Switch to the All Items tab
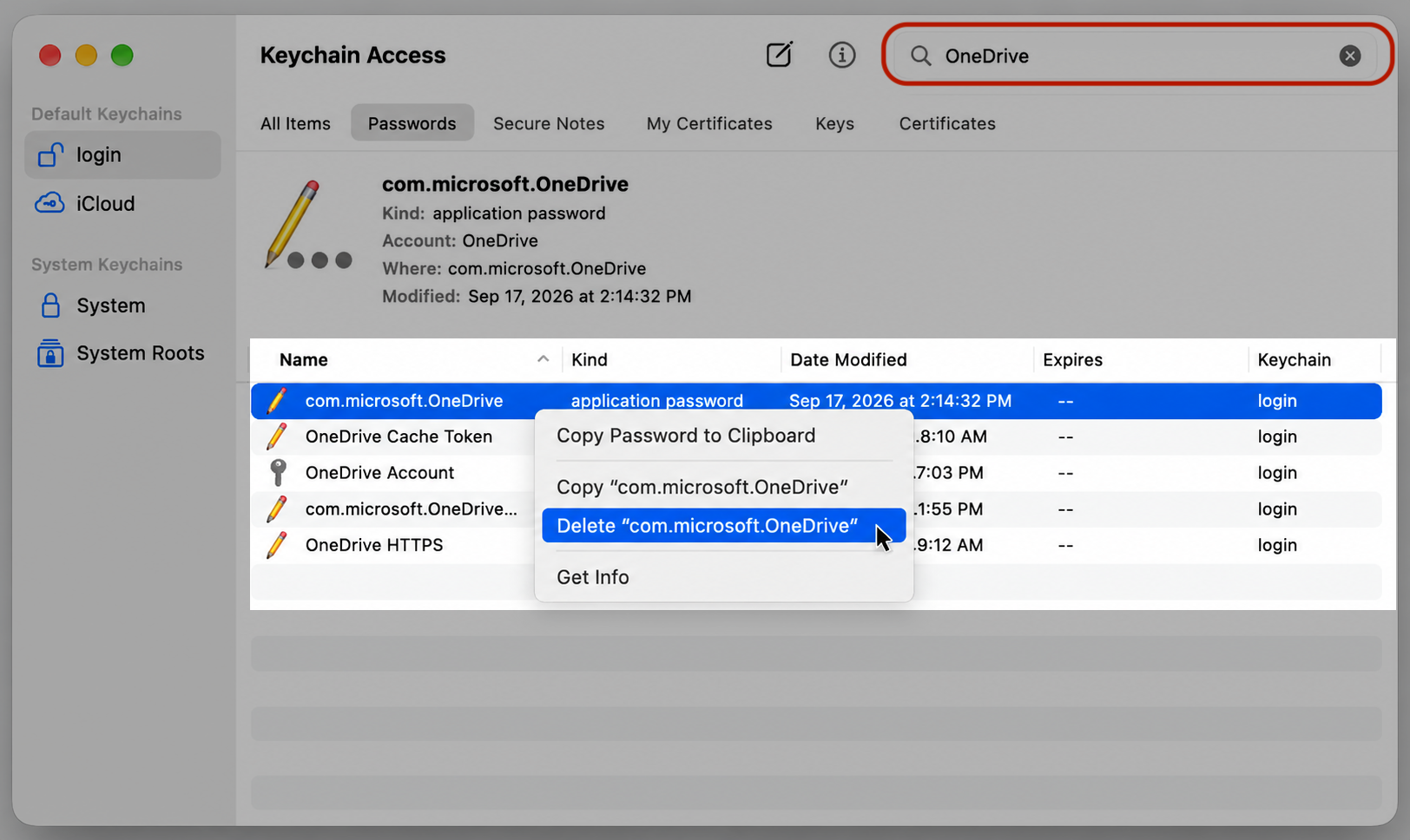The height and width of the screenshot is (840, 1410). (x=295, y=123)
